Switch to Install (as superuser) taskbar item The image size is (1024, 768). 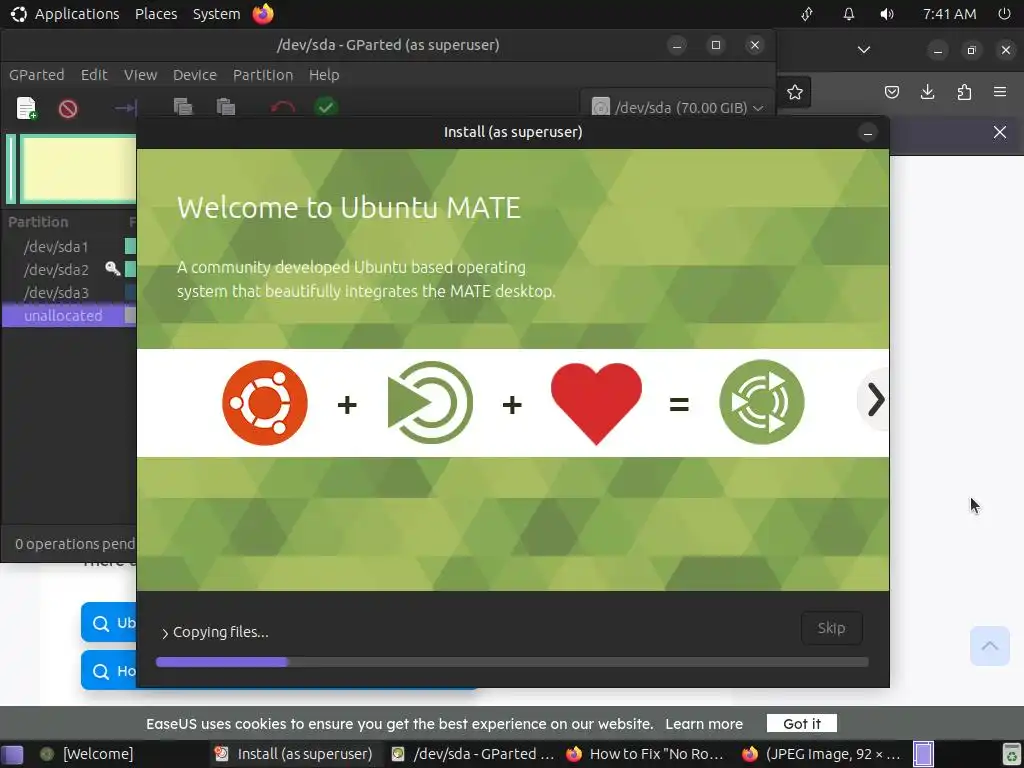pyautogui.click(x=295, y=754)
